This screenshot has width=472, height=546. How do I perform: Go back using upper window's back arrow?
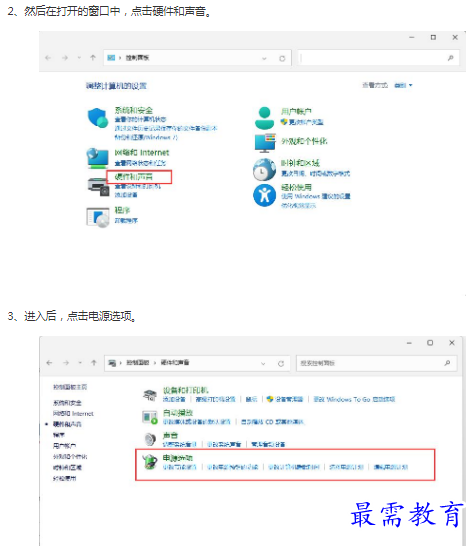click(48, 58)
